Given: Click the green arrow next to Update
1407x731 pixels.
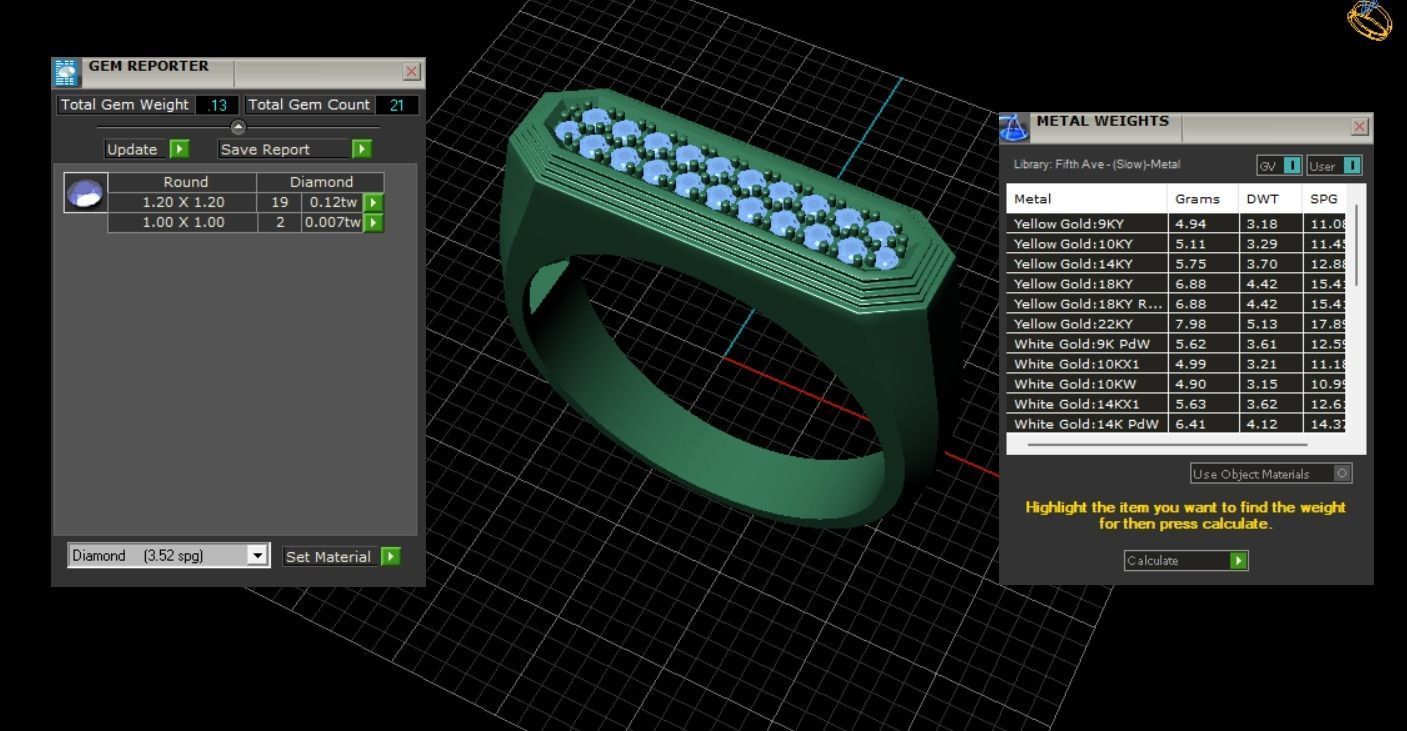Looking at the screenshot, I should click(x=179, y=149).
